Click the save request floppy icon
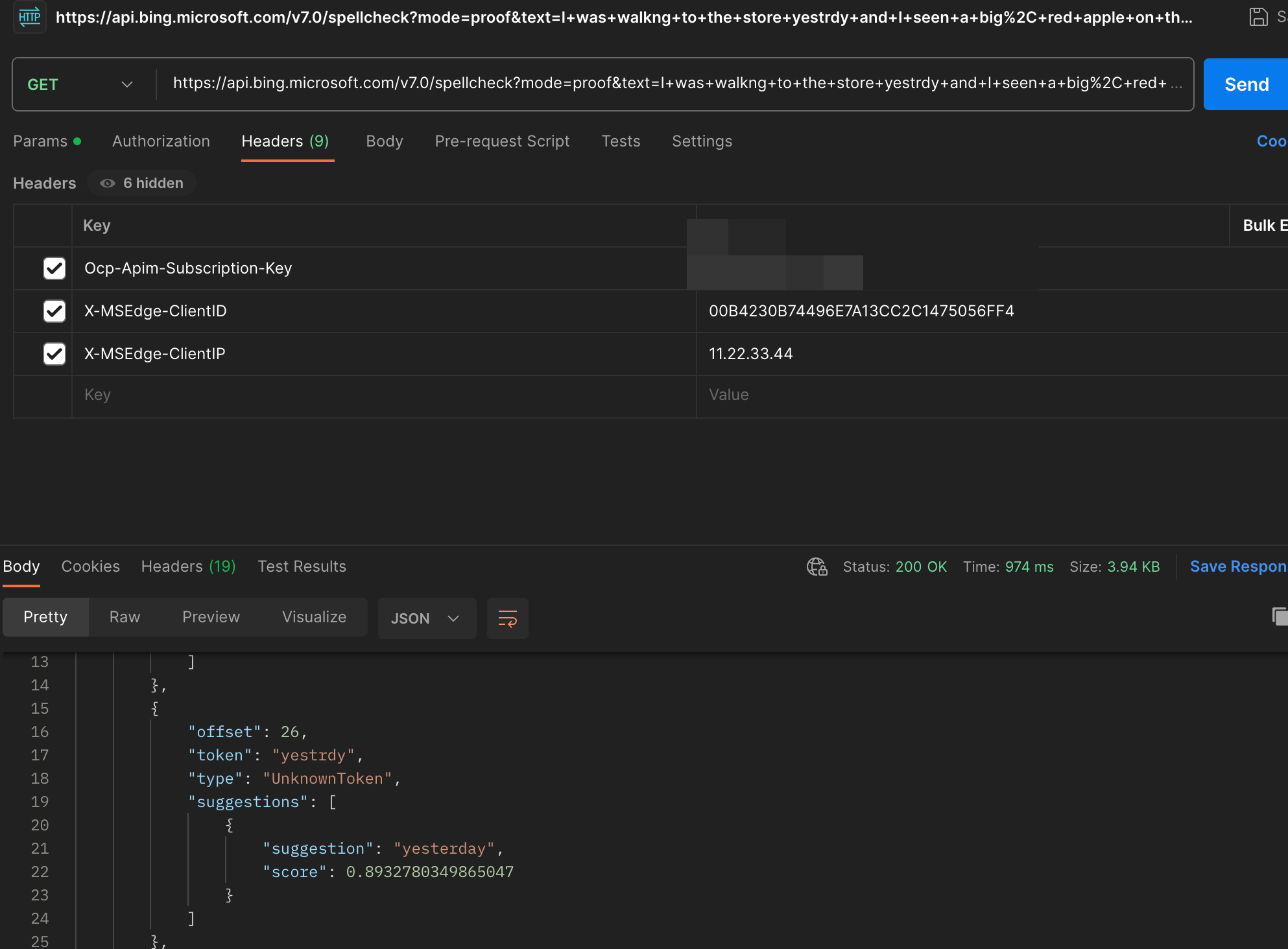 (x=1258, y=17)
